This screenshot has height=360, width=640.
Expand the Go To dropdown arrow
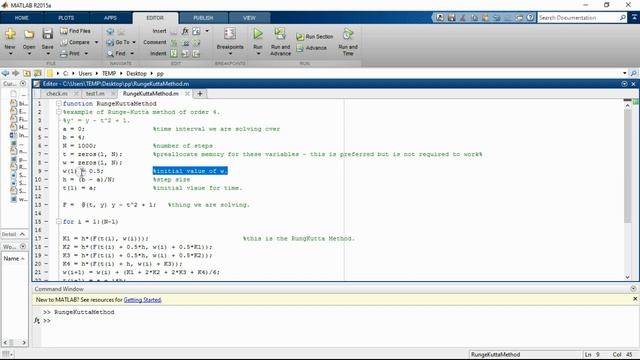pos(134,42)
